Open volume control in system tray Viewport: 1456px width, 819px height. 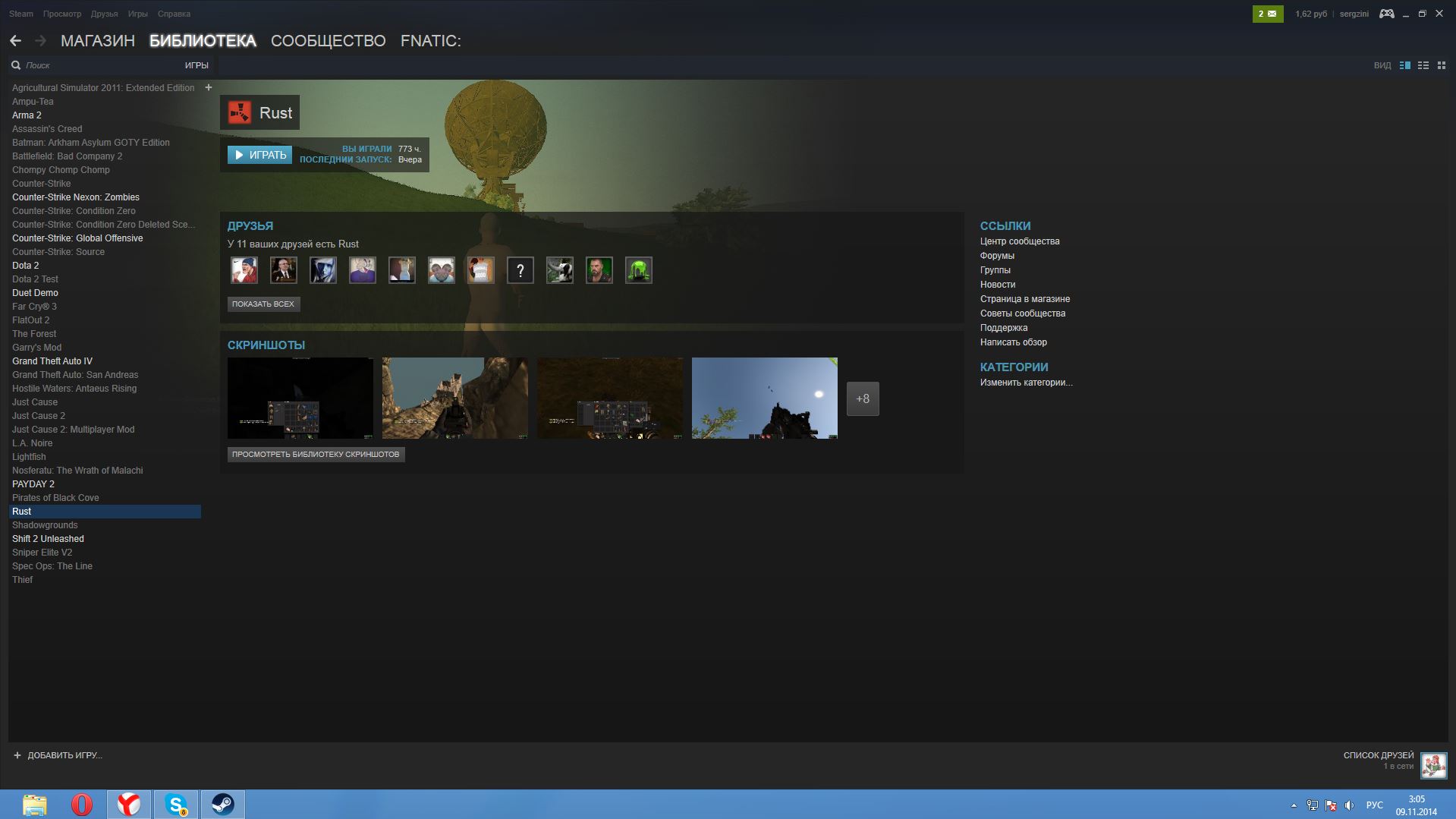(1349, 805)
